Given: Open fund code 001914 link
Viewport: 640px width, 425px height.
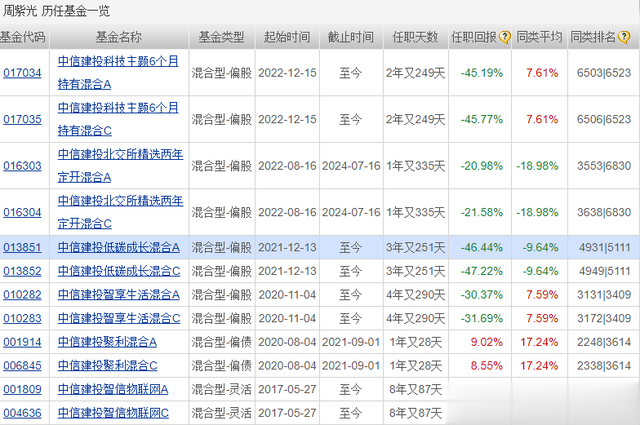Looking at the screenshot, I should coord(22,342).
